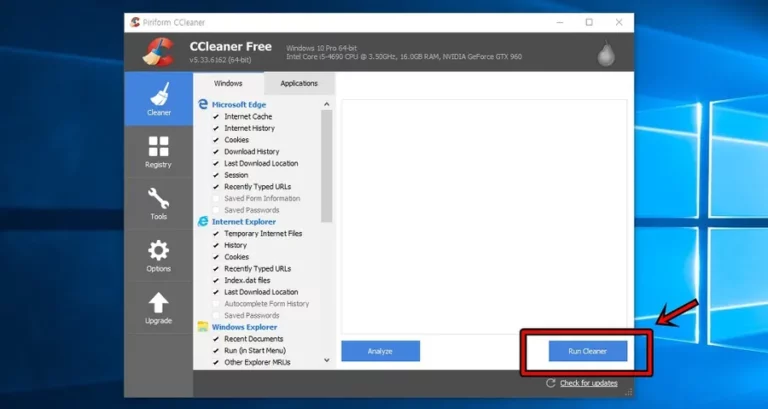Enable Autocomplete Form History checkbox
Screen dimensions: 768x409
(x=216, y=304)
